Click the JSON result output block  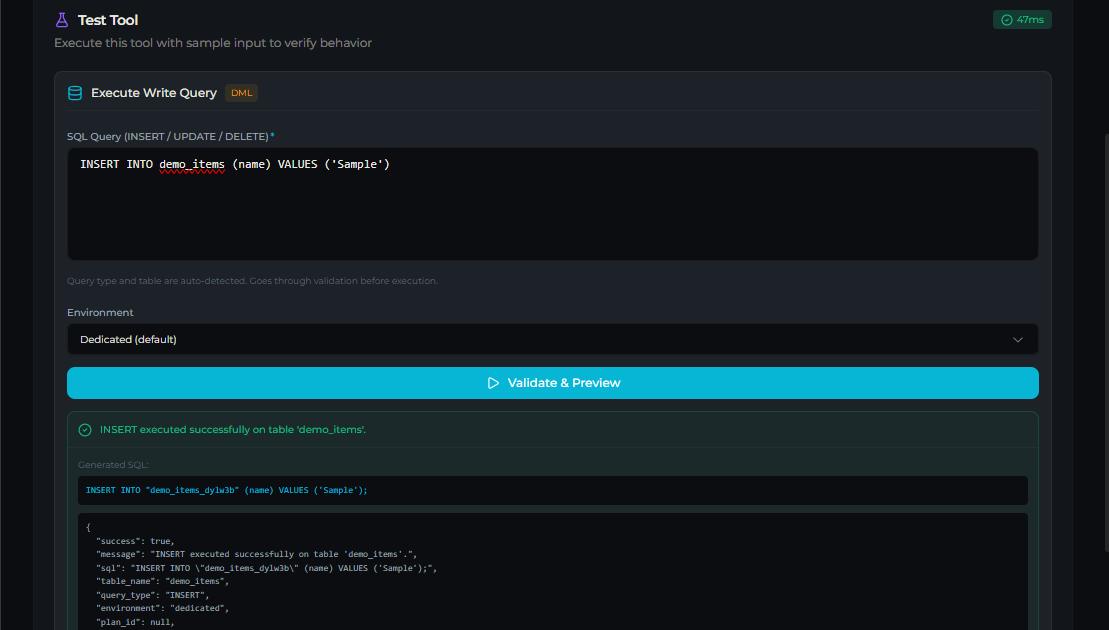click(552, 571)
